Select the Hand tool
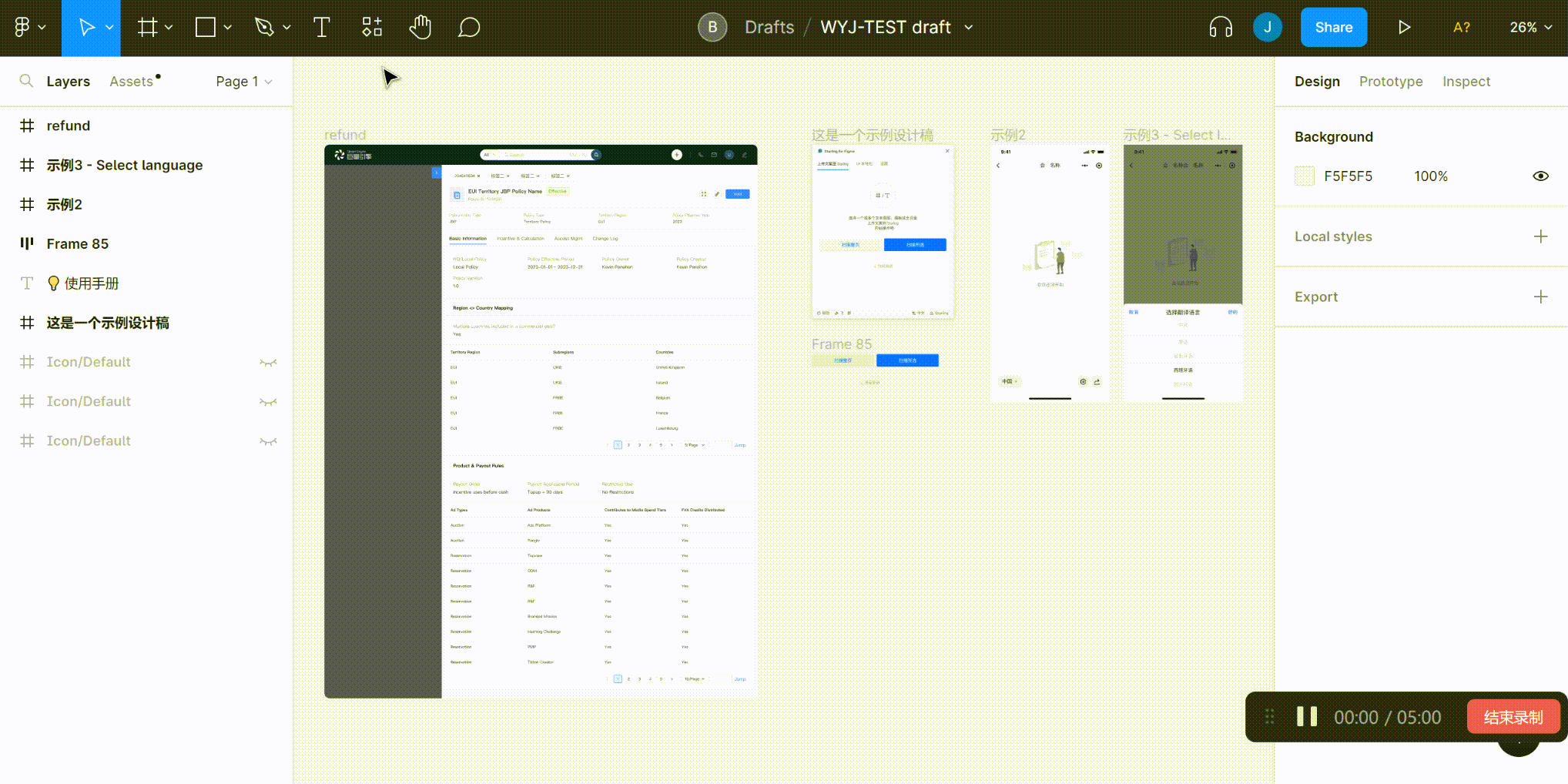 point(420,28)
